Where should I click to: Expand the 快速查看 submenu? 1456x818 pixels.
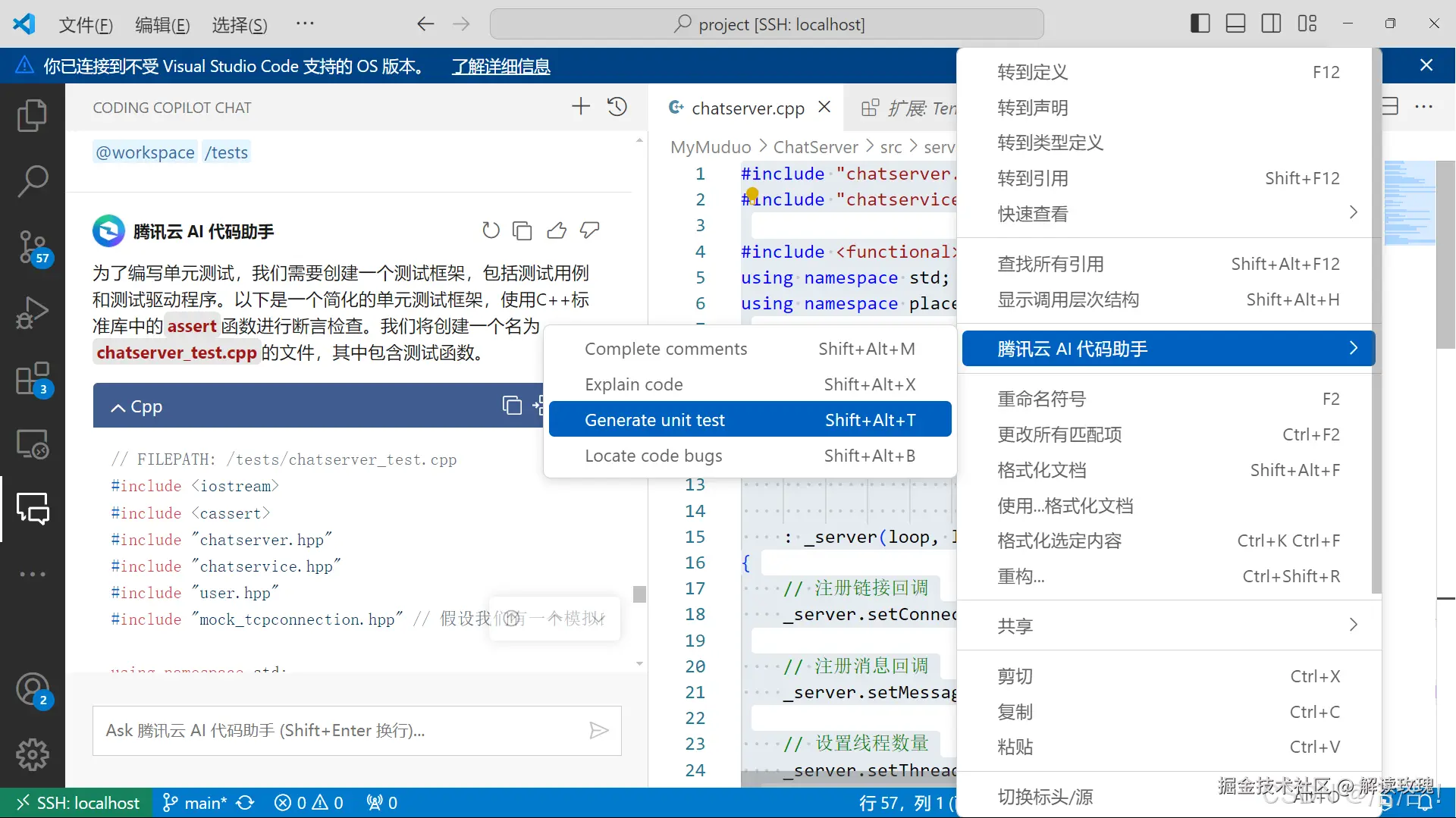click(x=1169, y=214)
